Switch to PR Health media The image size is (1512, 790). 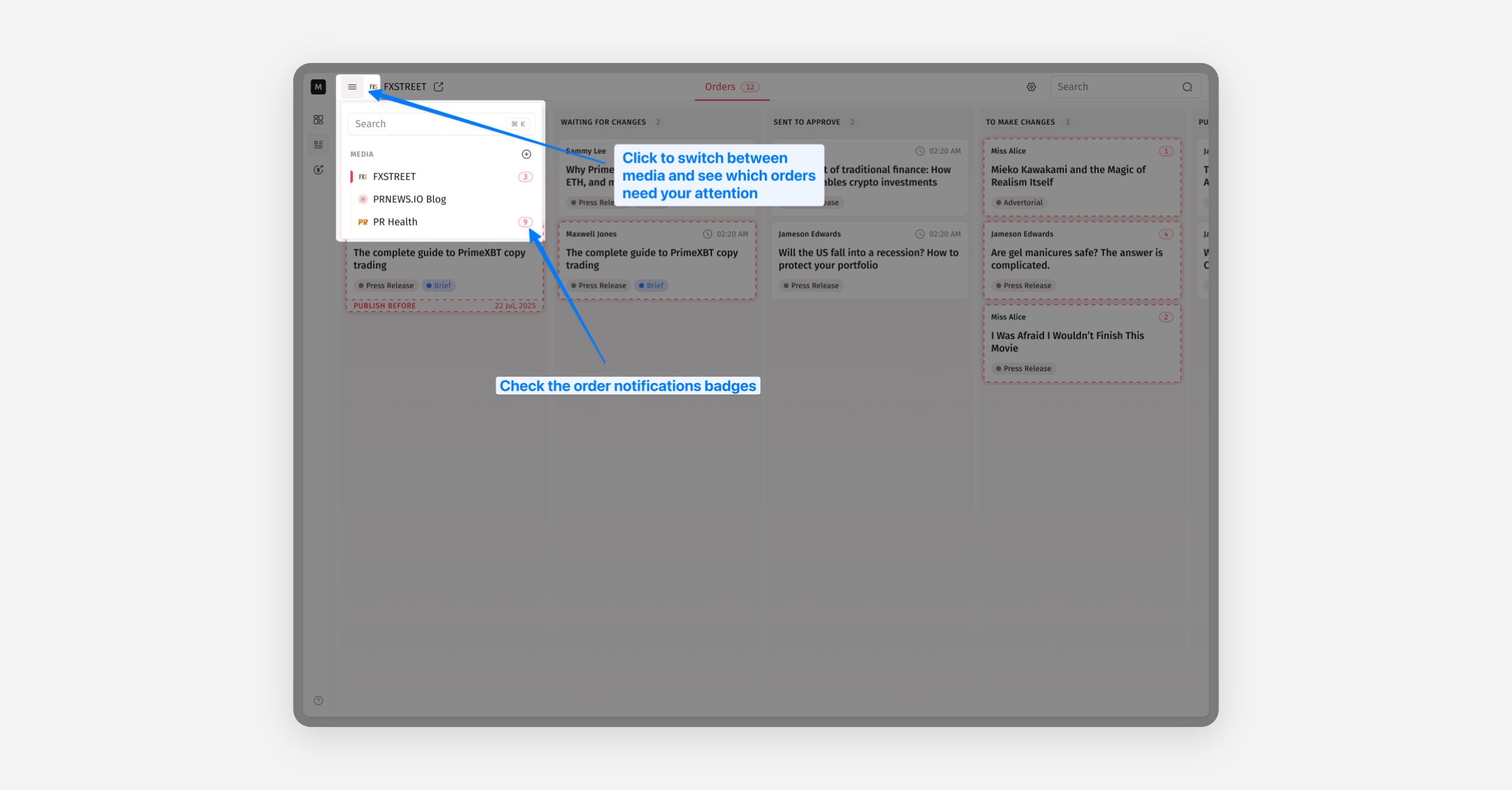[395, 222]
